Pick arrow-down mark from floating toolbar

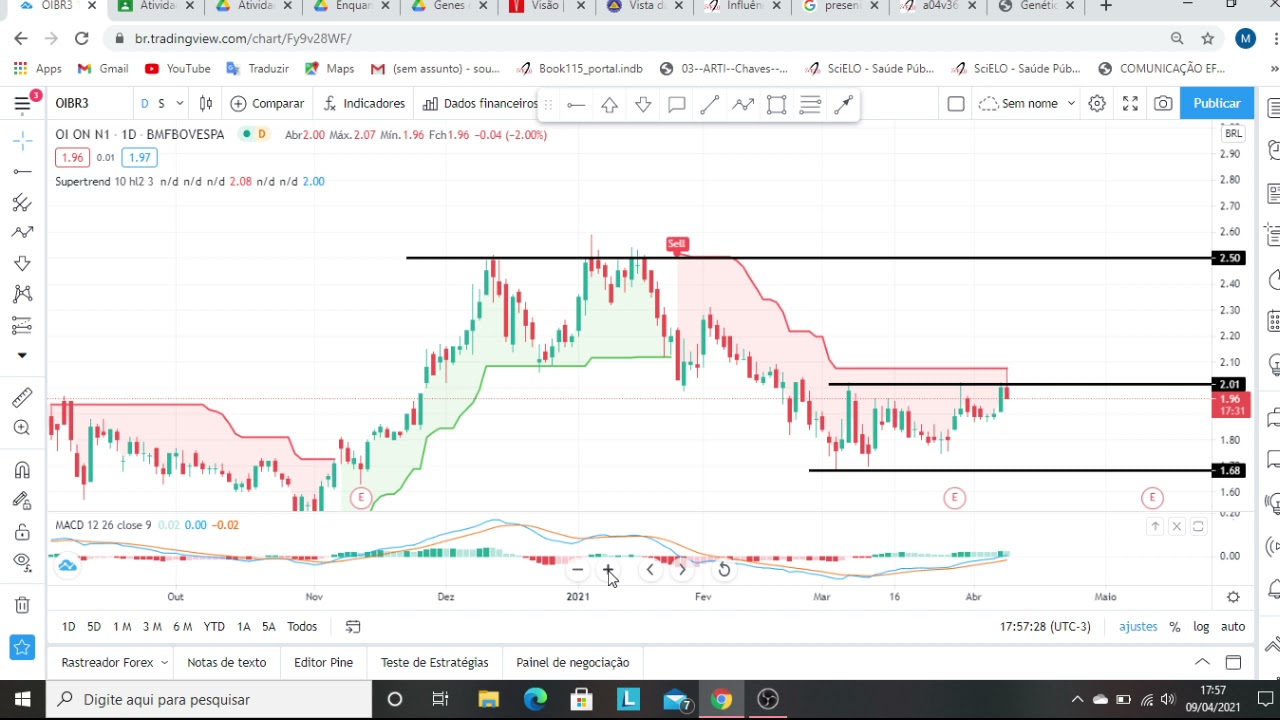[643, 104]
